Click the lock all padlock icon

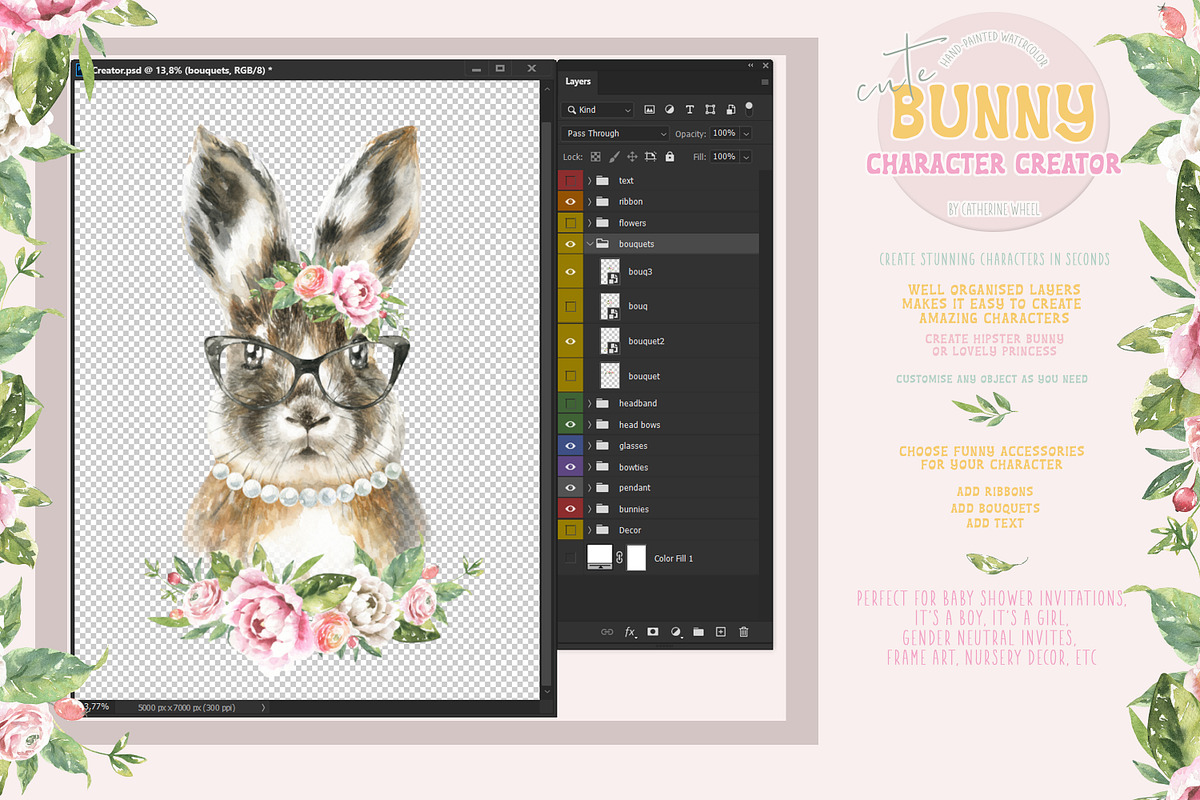pos(669,157)
